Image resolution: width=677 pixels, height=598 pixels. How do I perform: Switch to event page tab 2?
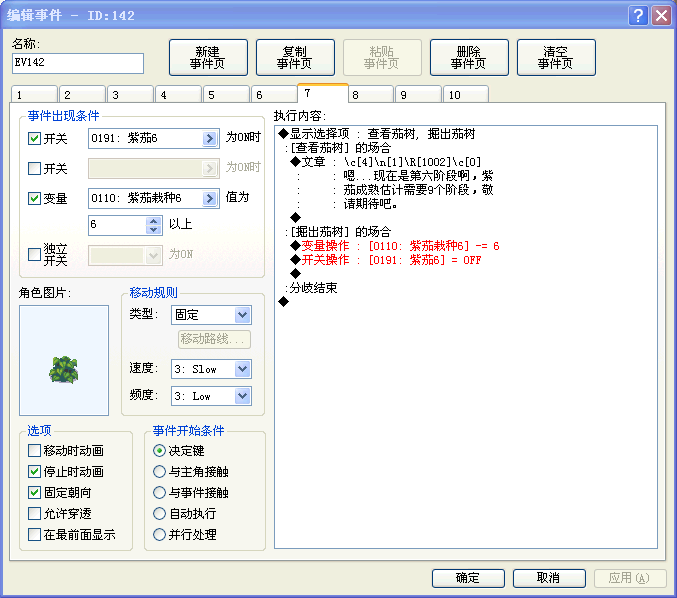(82, 95)
